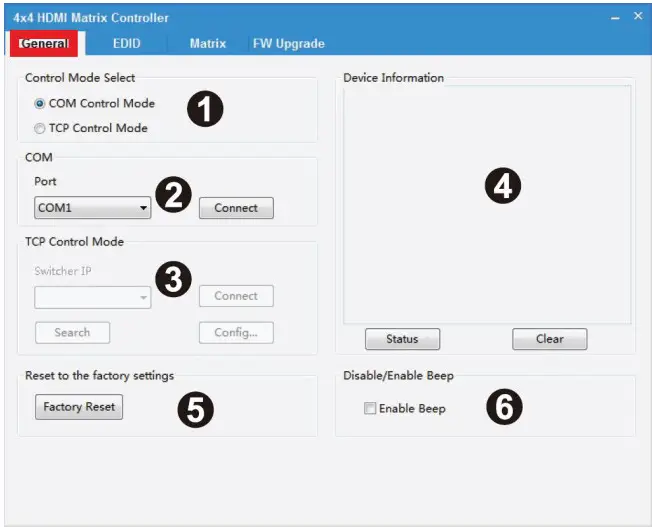Switch to the General tab

(x=44, y=43)
